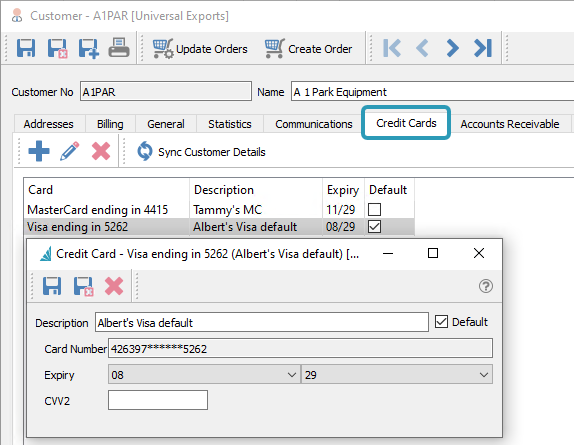Click Save and New icon in customer toolbar
Viewport: 574px width, 445px height.
[89, 48]
